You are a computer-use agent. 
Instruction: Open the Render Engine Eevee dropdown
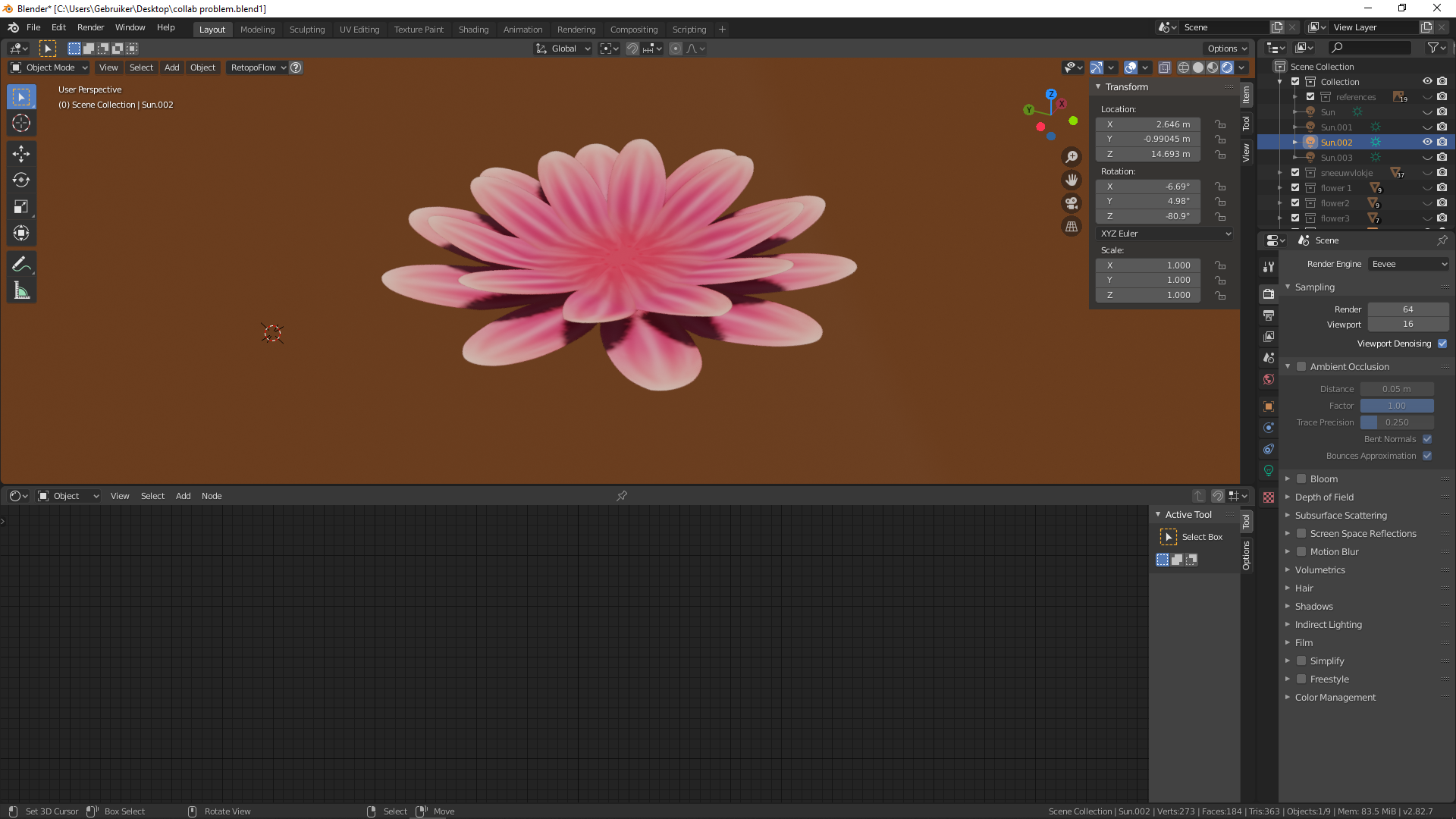[x=1409, y=264]
